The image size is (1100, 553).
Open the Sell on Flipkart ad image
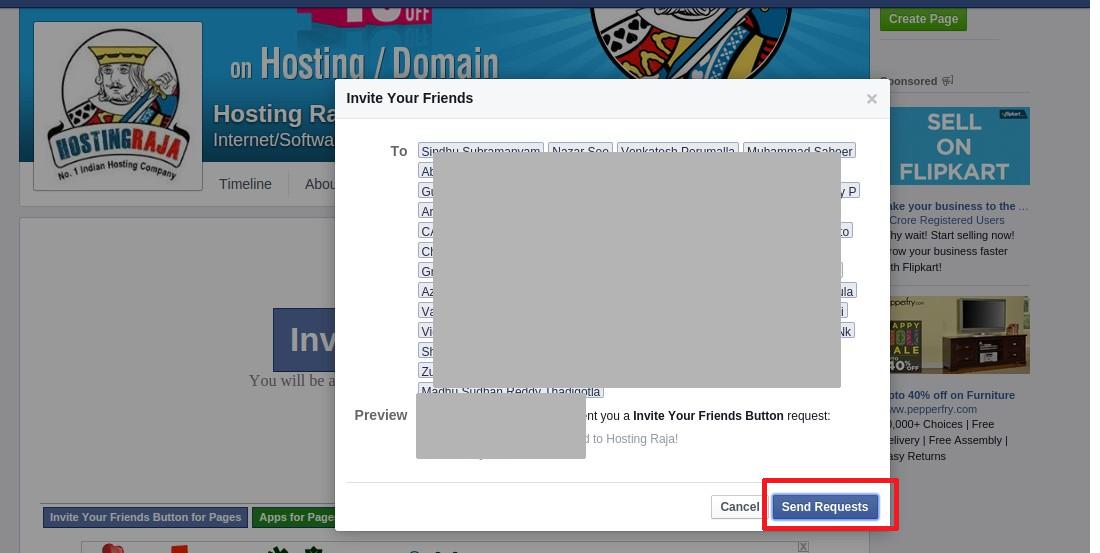(x=959, y=146)
